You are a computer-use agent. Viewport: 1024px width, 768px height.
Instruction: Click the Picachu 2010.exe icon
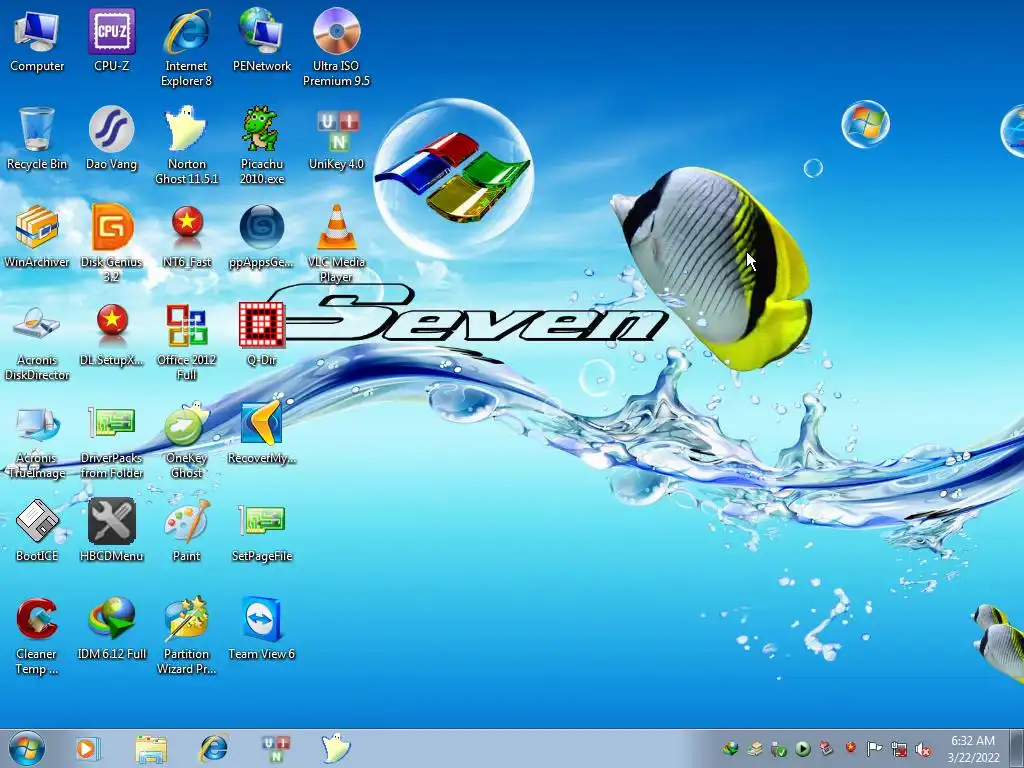[x=262, y=147]
